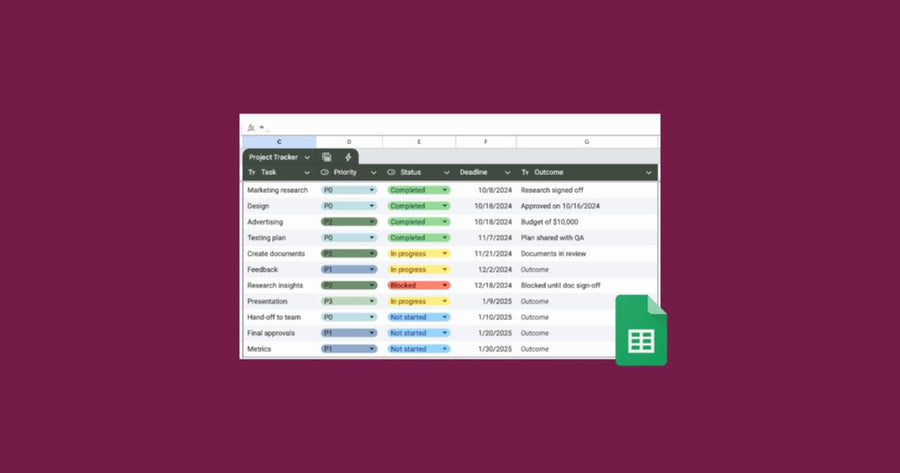Select column F header

pyautogui.click(x=486, y=142)
